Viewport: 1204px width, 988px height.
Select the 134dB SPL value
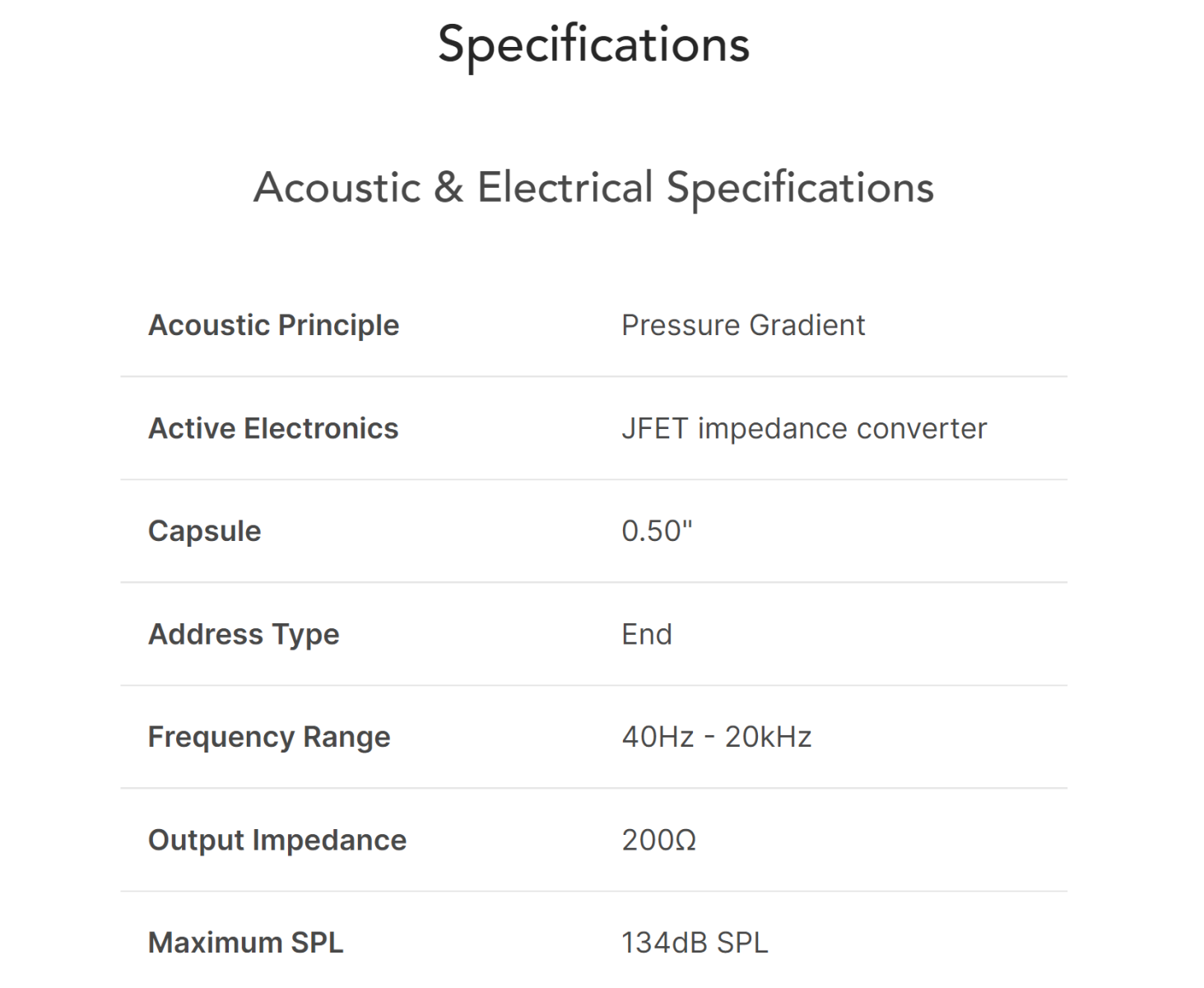[695, 943]
